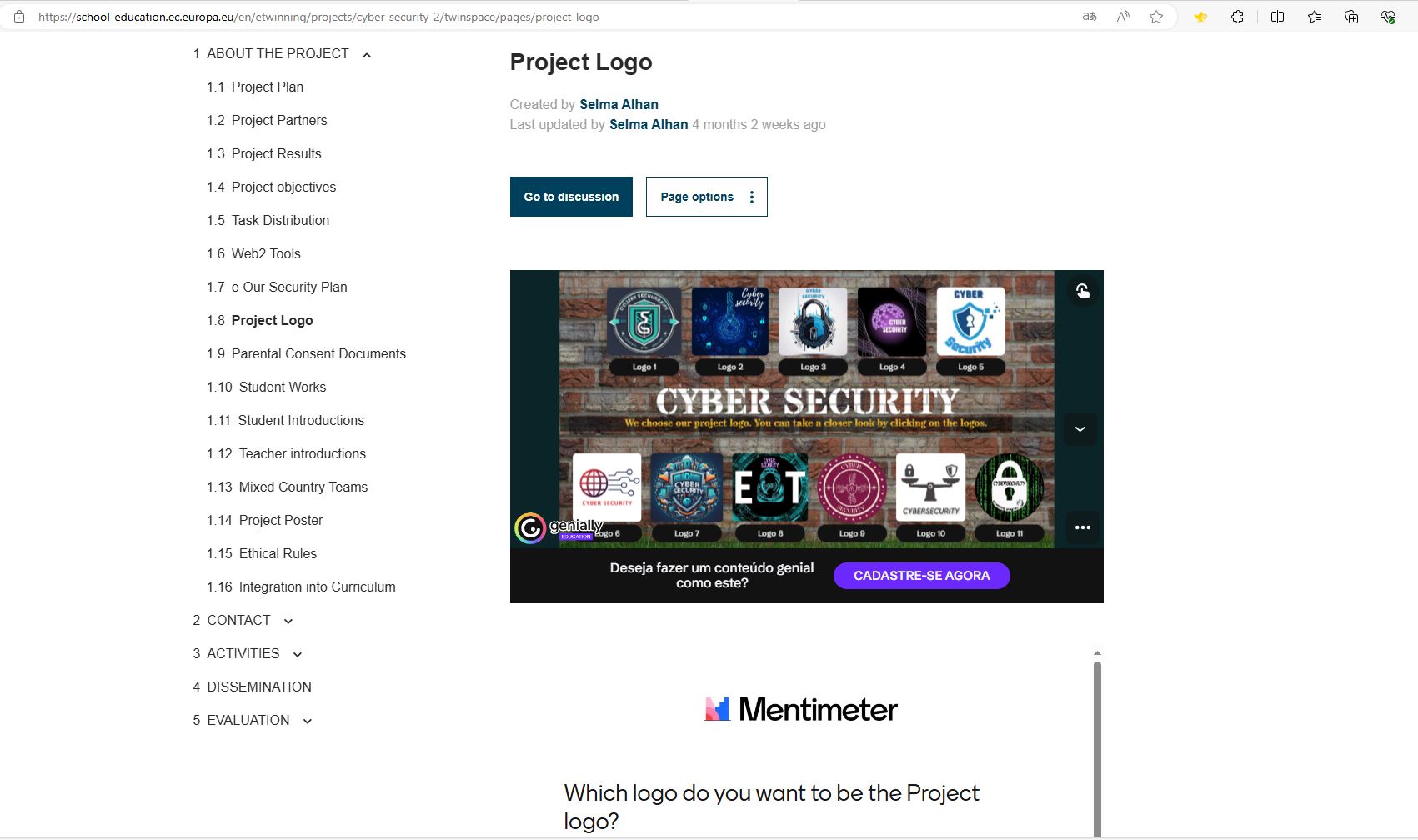Open Genially three-dots more options

coord(1082,527)
